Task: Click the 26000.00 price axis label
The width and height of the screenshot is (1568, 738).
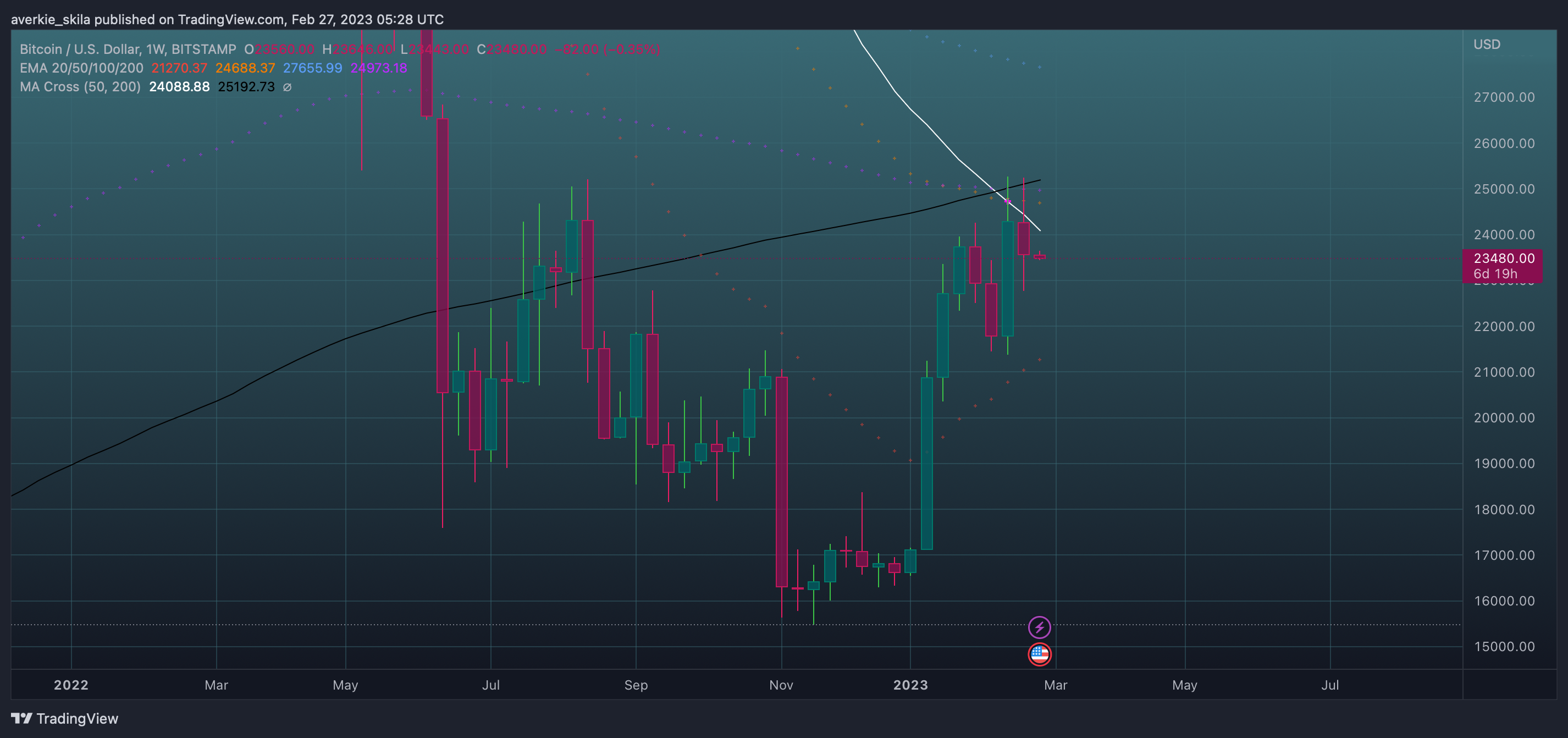Action: point(1504,144)
